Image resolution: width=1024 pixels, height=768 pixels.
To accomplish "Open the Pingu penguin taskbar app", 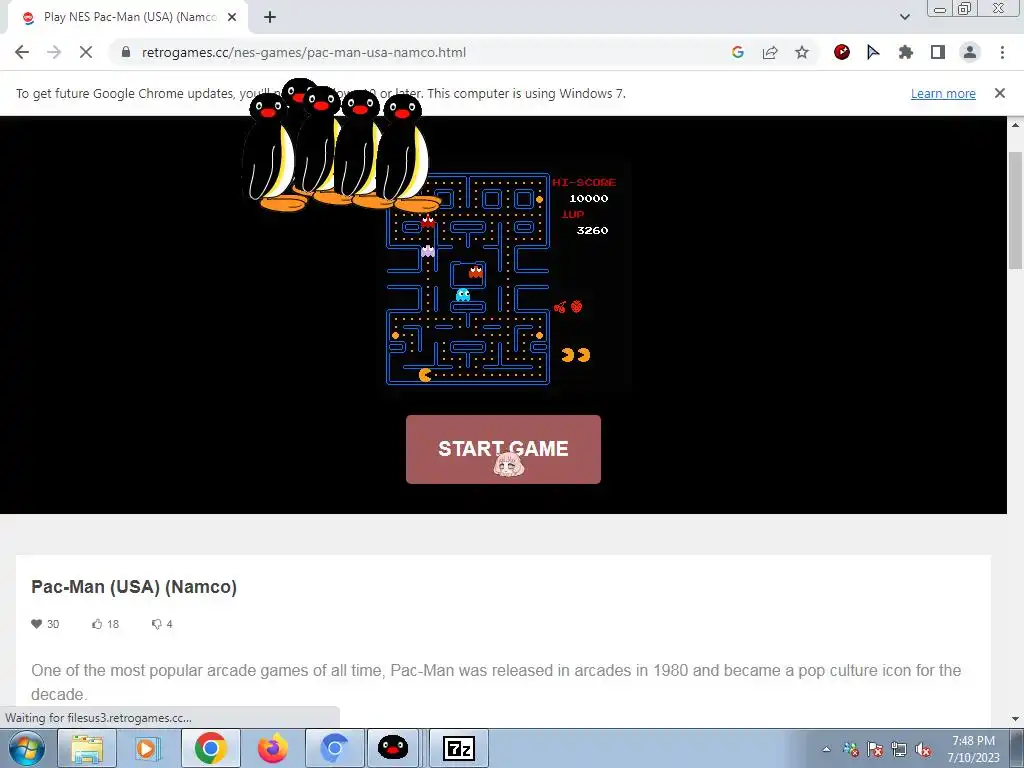I will click(x=392, y=748).
